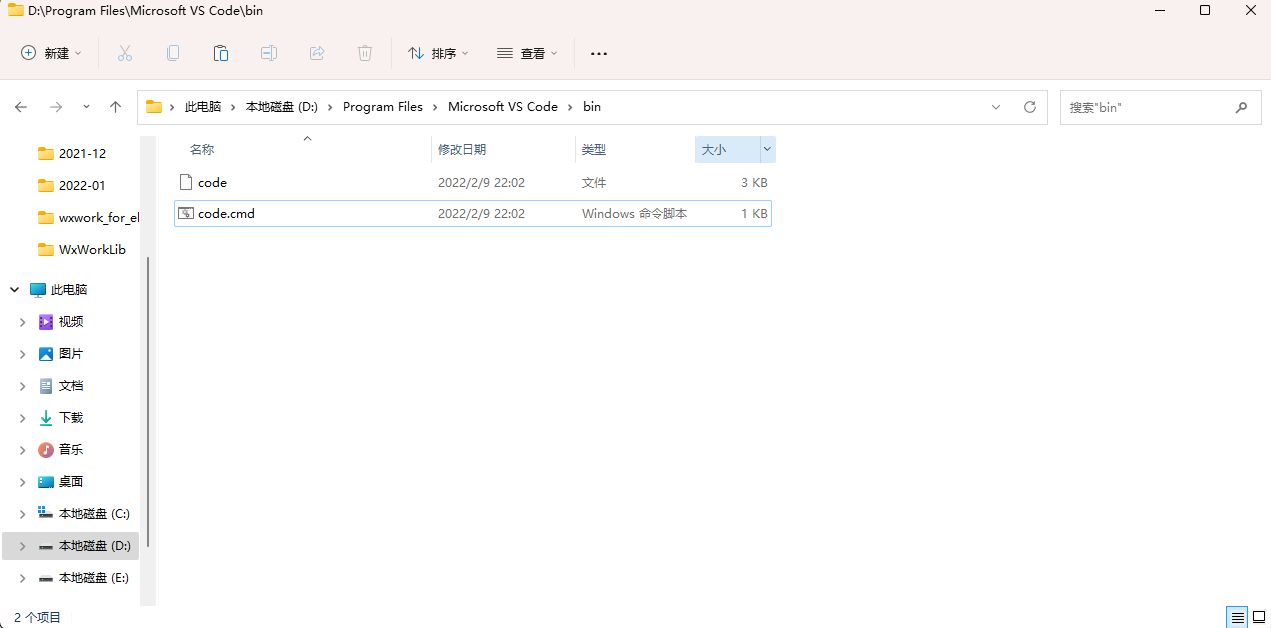Expand the 文档 tree node
Screen dimensions: 1271x628
click(23, 385)
